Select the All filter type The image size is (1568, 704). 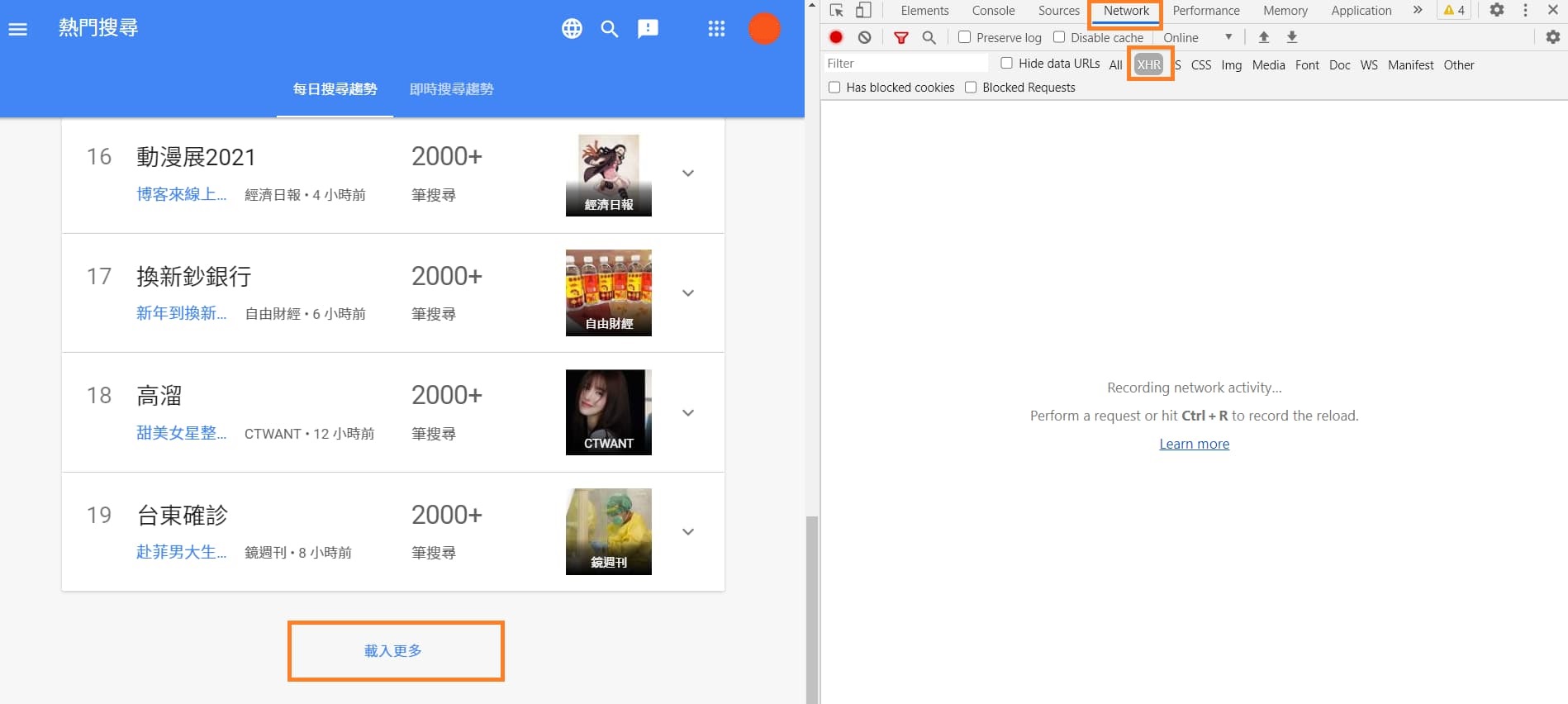(x=1115, y=64)
